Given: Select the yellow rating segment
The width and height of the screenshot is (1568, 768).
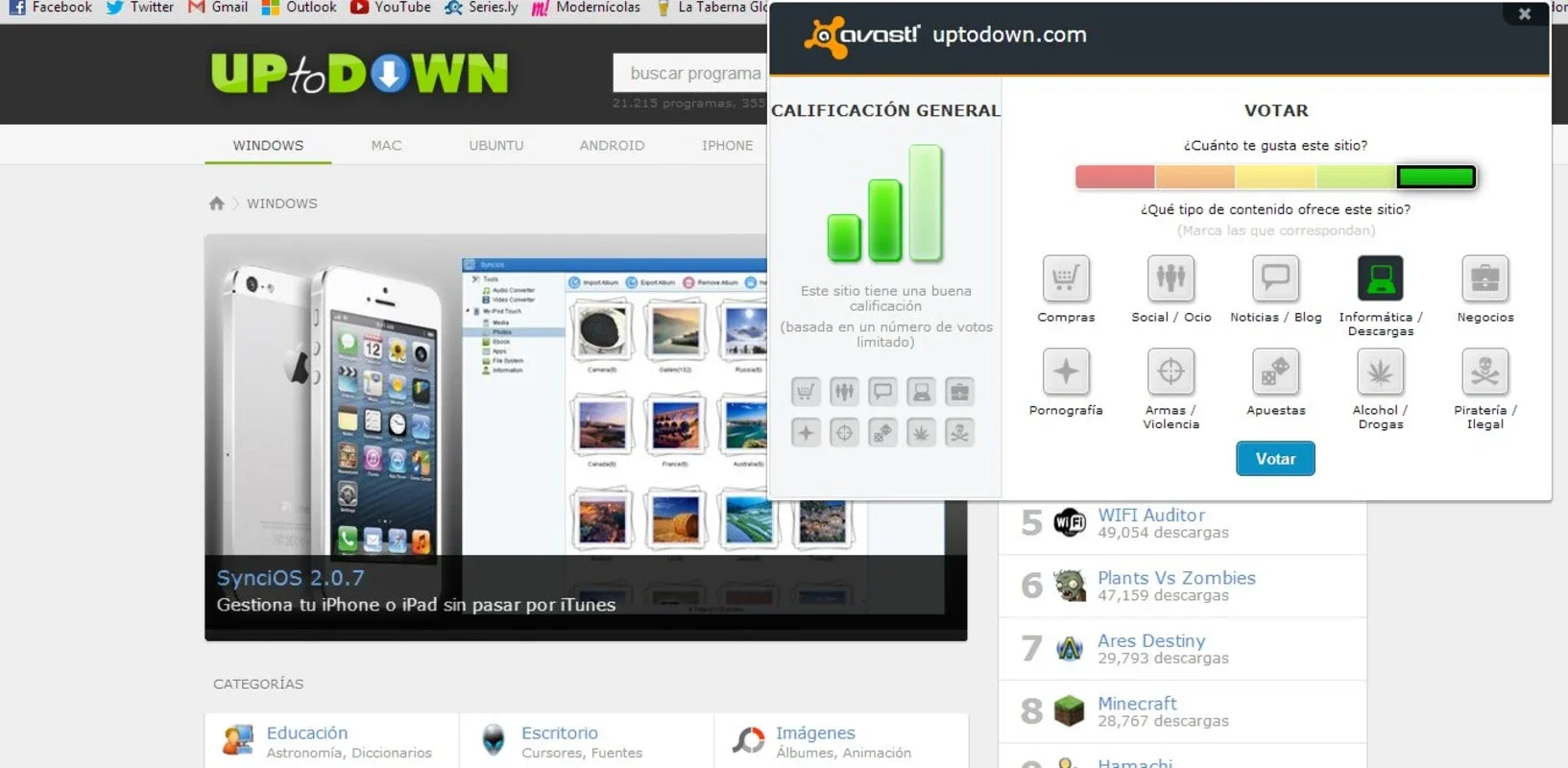Looking at the screenshot, I should (1275, 177).
